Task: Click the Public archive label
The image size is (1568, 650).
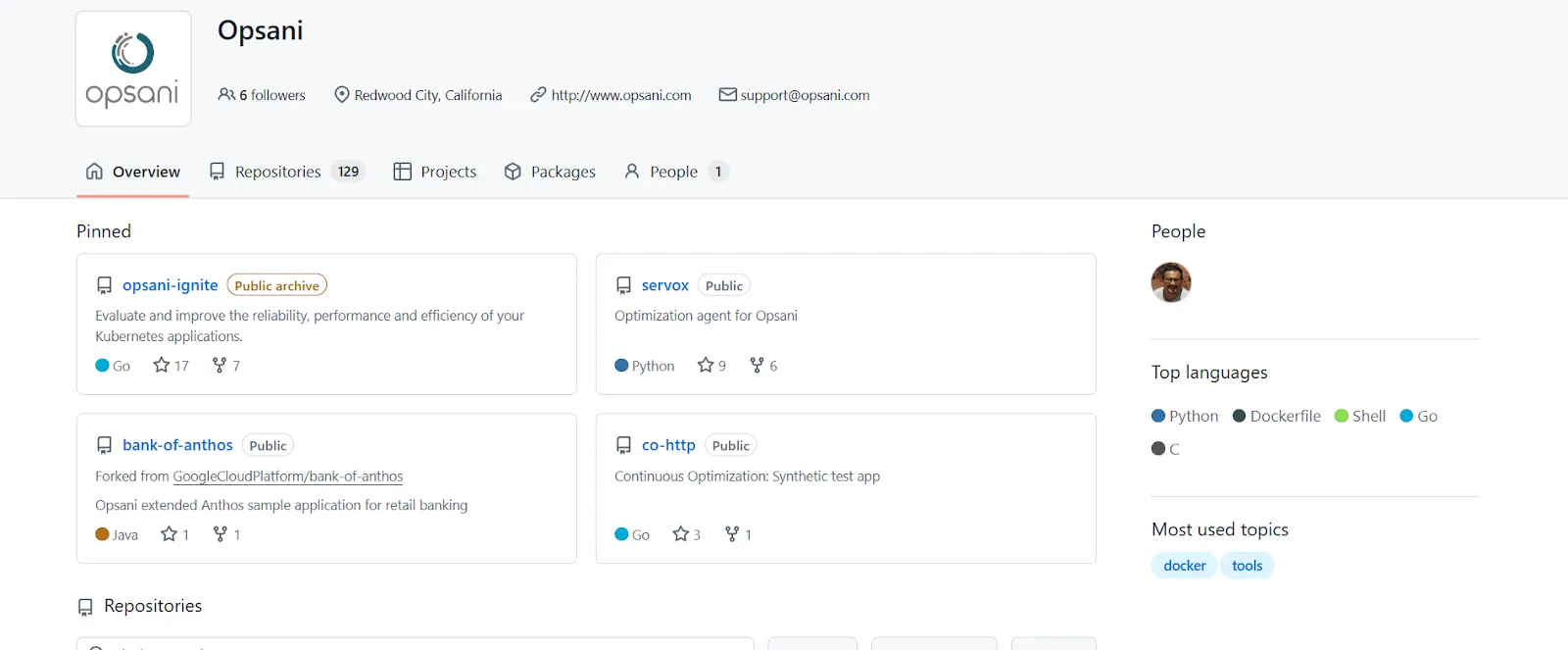Action: [277, 285]
